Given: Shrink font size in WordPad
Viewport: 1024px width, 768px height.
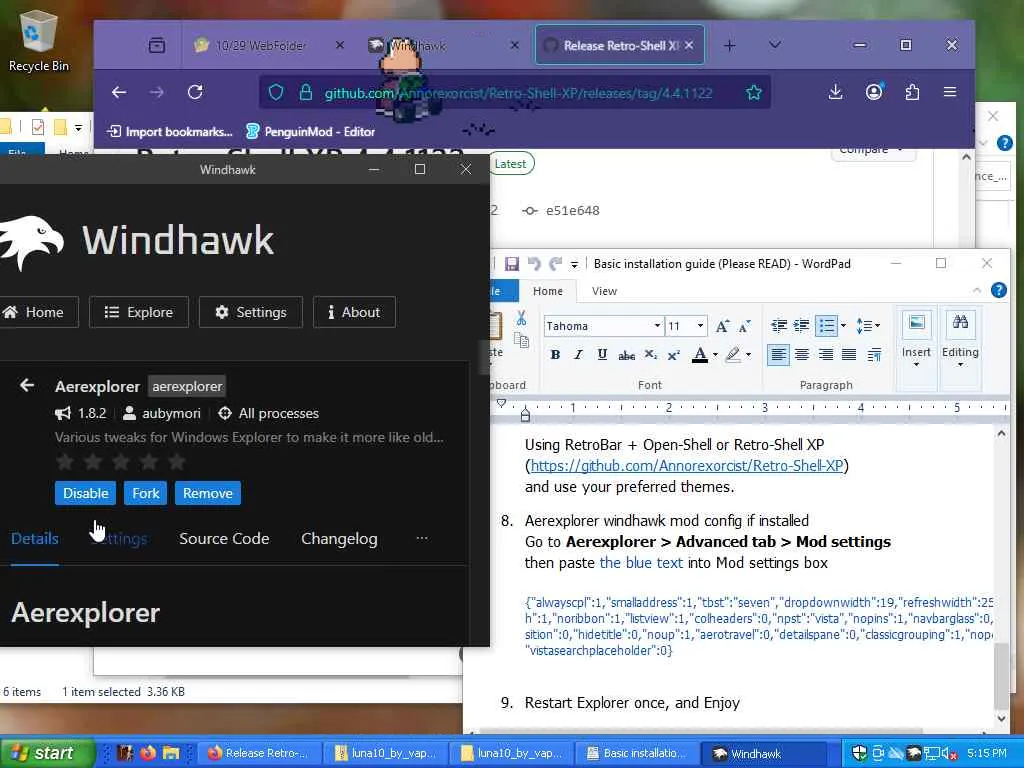Looking at the screenshot, I should tap(744, 326).
